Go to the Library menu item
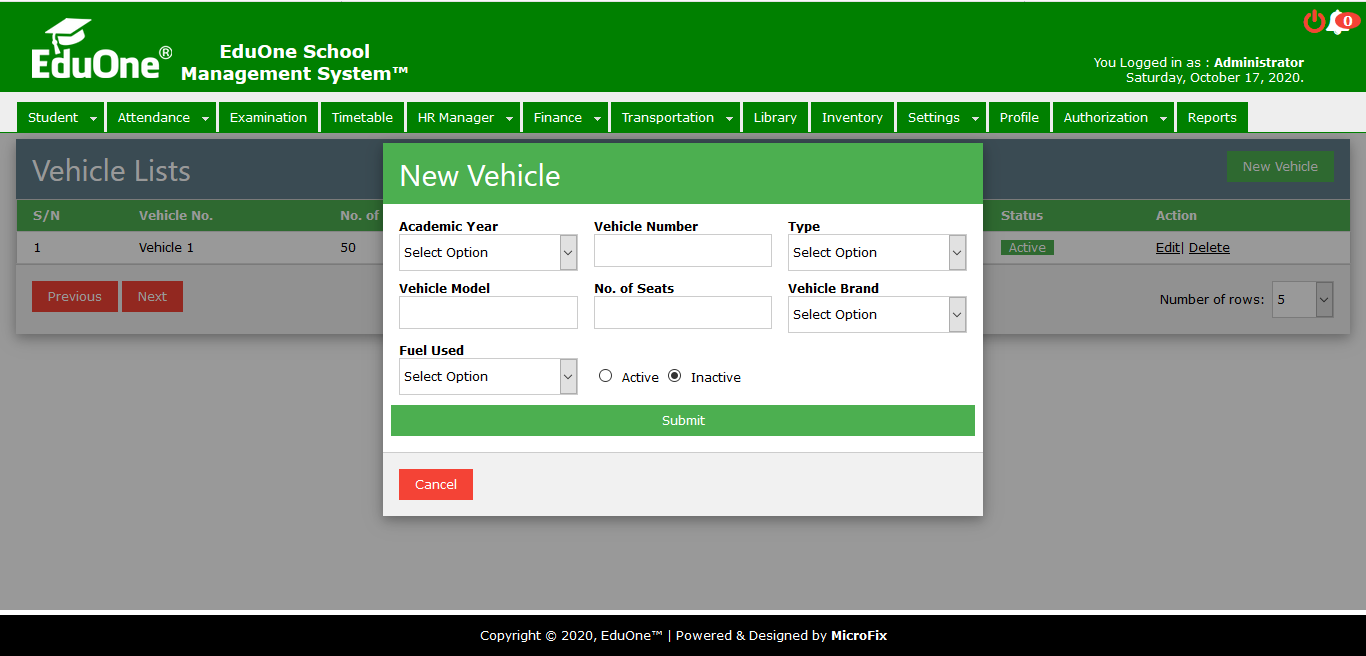1366x656 pixels. click(775, 118)
